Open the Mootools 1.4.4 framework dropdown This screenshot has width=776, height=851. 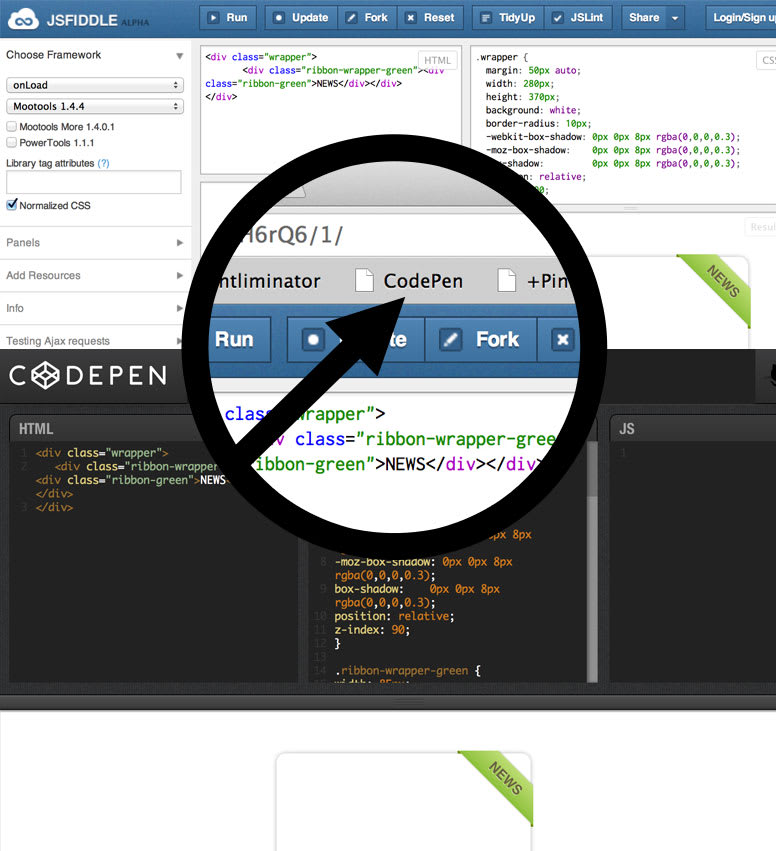(x=95, y=106)
